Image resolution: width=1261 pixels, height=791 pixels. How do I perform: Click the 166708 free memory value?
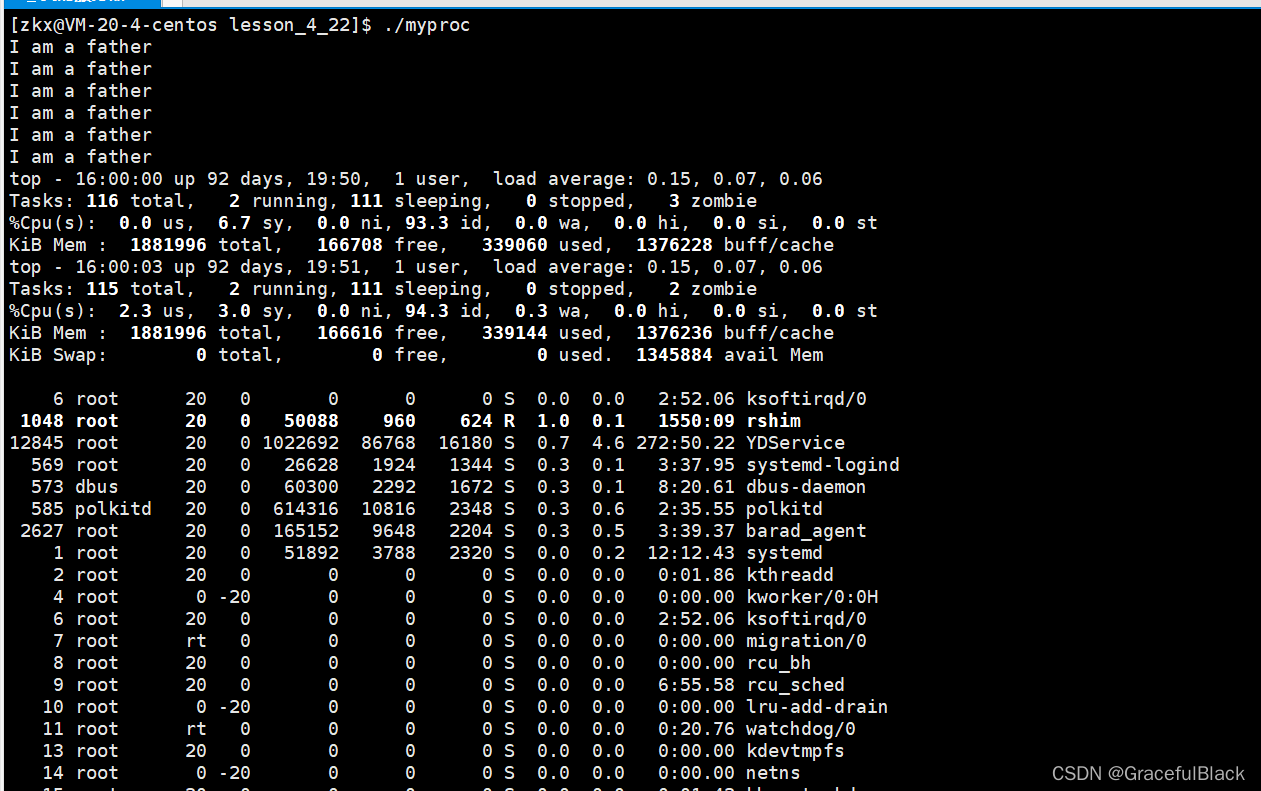[350, 245]
